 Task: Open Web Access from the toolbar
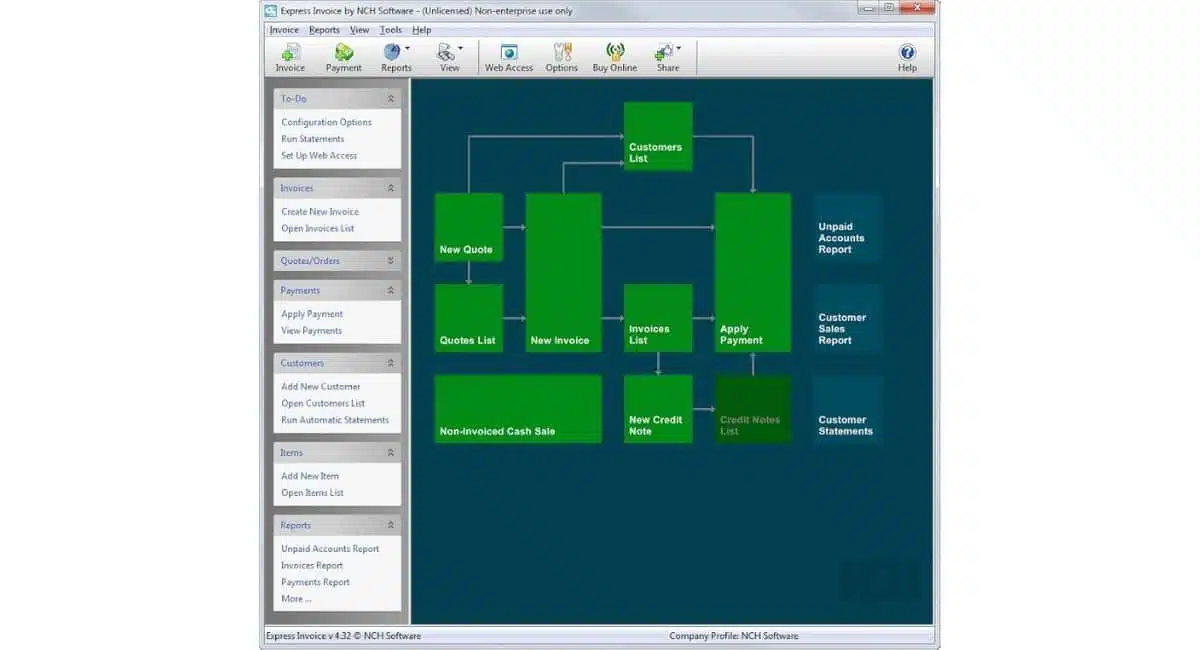pos(509,53)
